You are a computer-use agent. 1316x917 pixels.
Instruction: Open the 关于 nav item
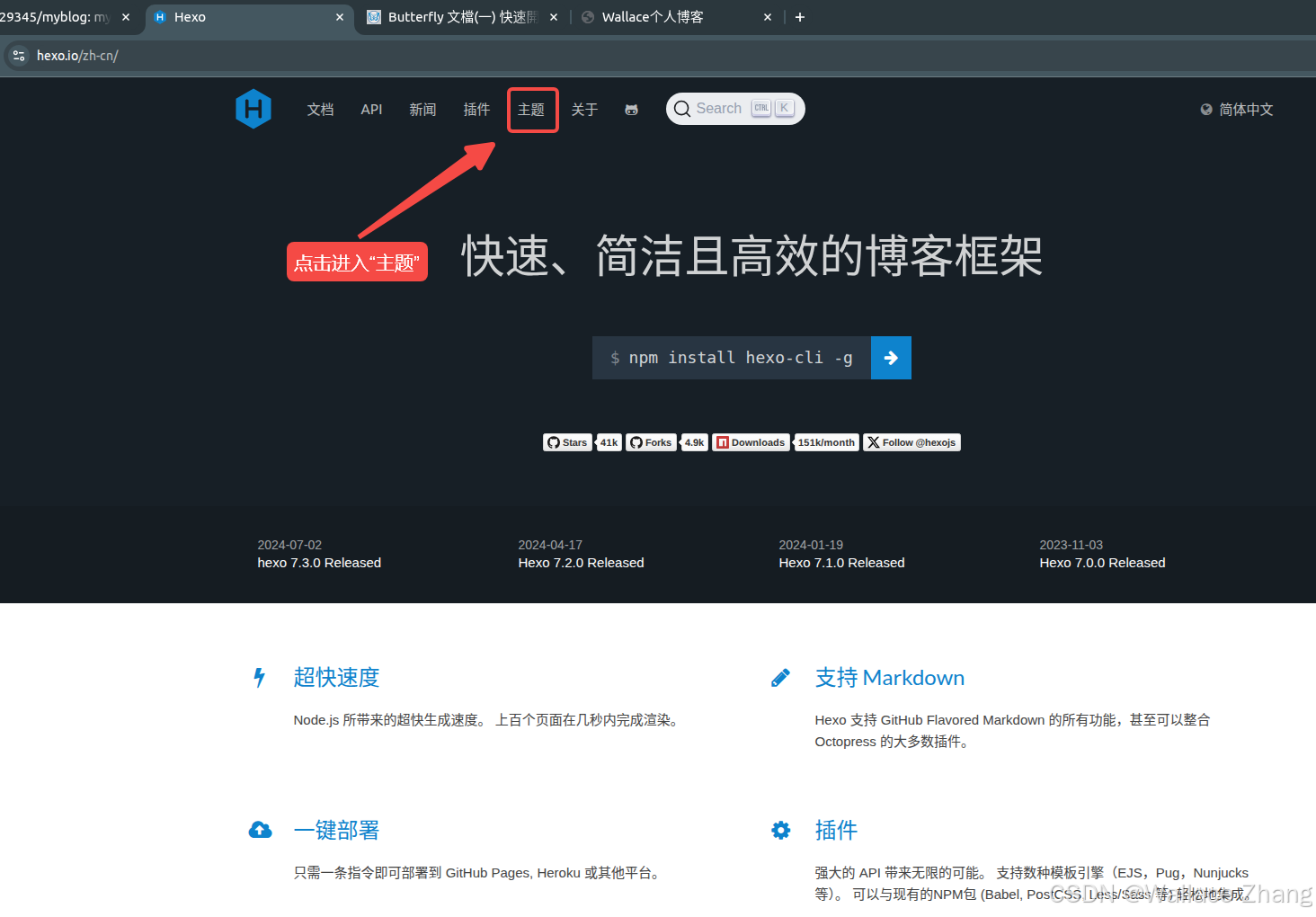[x=584, y=110]
